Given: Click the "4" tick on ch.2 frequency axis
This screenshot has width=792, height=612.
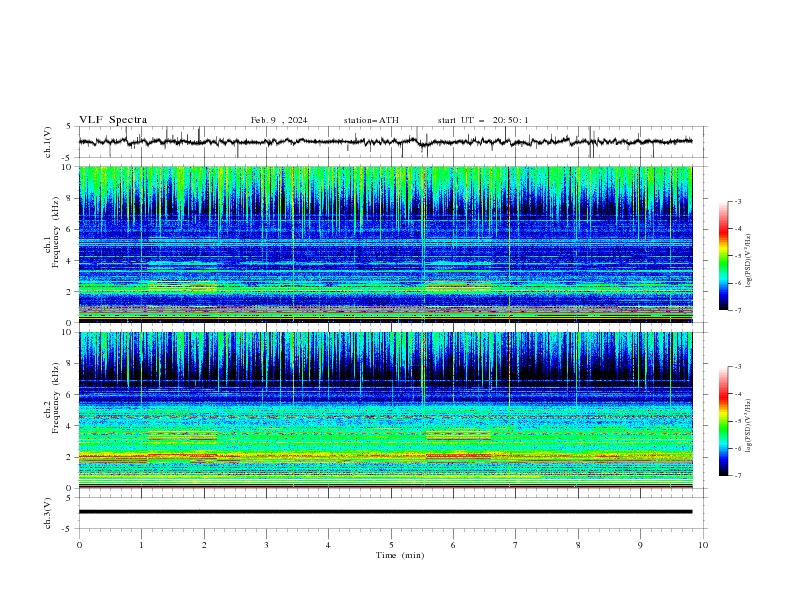Looking at the screenshot, I should [70, 426].
